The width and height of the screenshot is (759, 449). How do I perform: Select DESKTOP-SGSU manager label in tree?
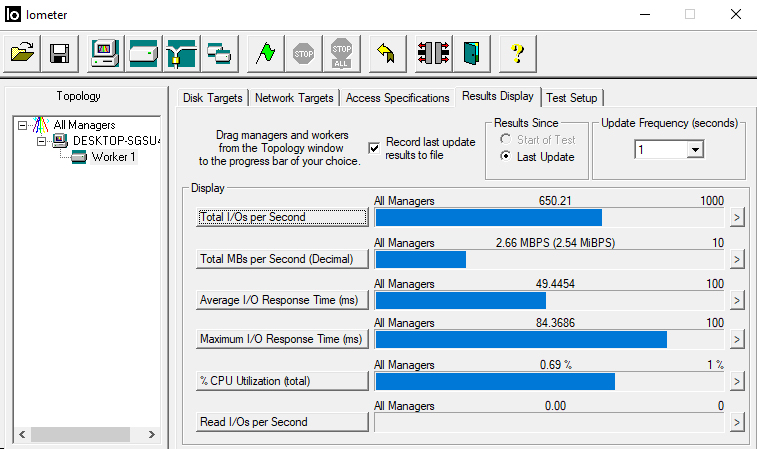click(116, 141)
